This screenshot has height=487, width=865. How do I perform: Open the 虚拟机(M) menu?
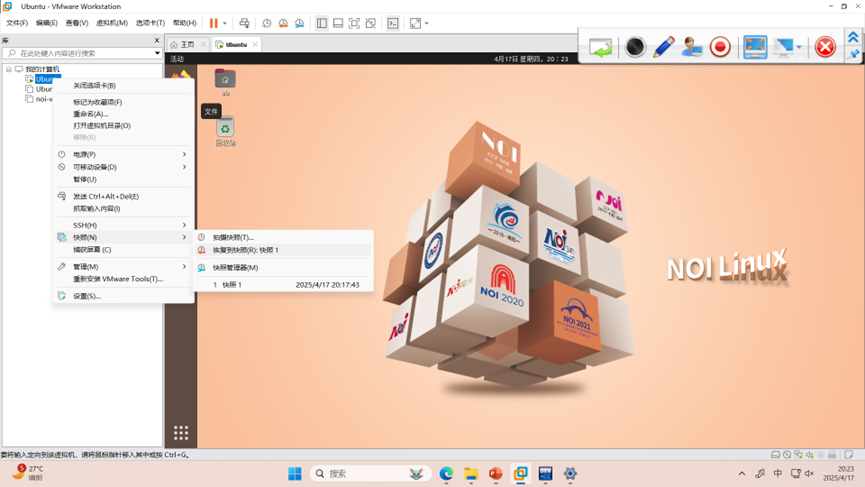pos(112,23)
